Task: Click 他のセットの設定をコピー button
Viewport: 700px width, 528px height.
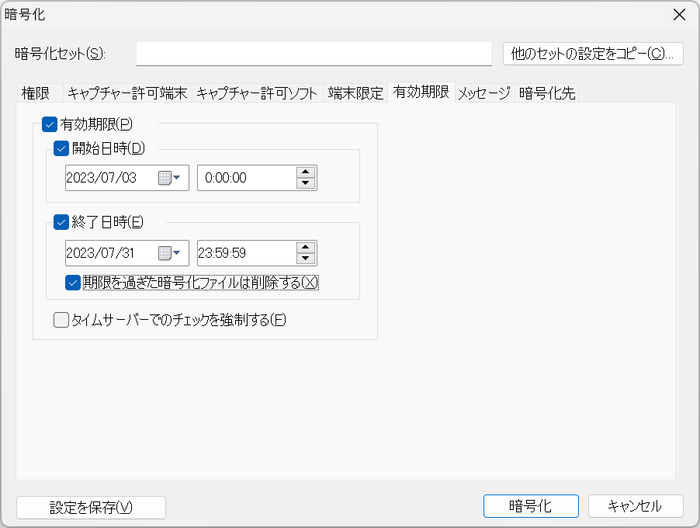Action: (592, 53)
